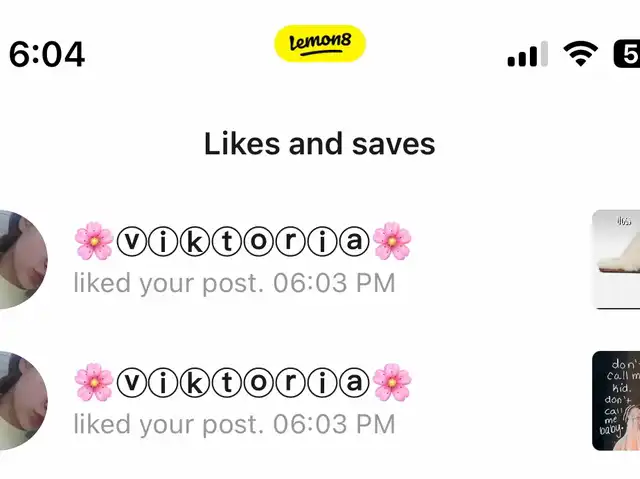This screenshot has width=640, height=479.
Task: Select second liked your post notification text
Action: 234,424
